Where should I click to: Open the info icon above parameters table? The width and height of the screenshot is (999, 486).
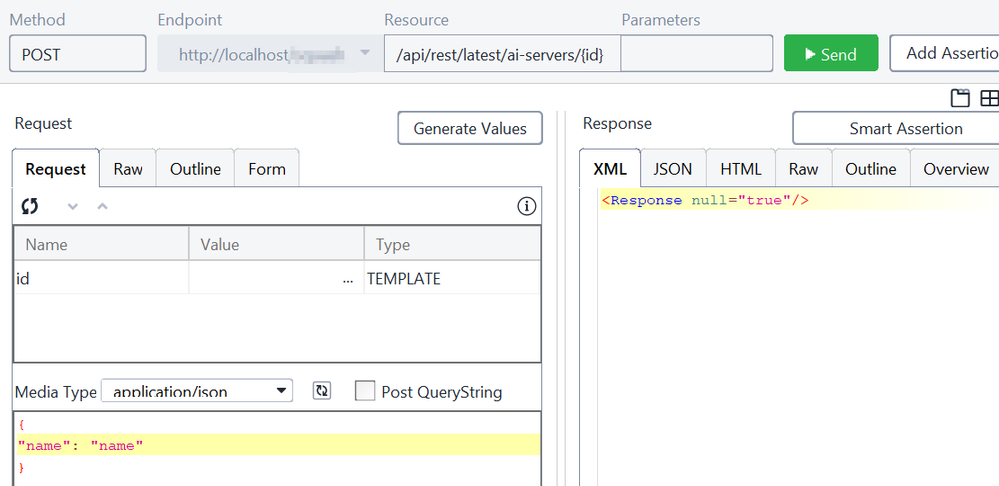tap(526, 207)
